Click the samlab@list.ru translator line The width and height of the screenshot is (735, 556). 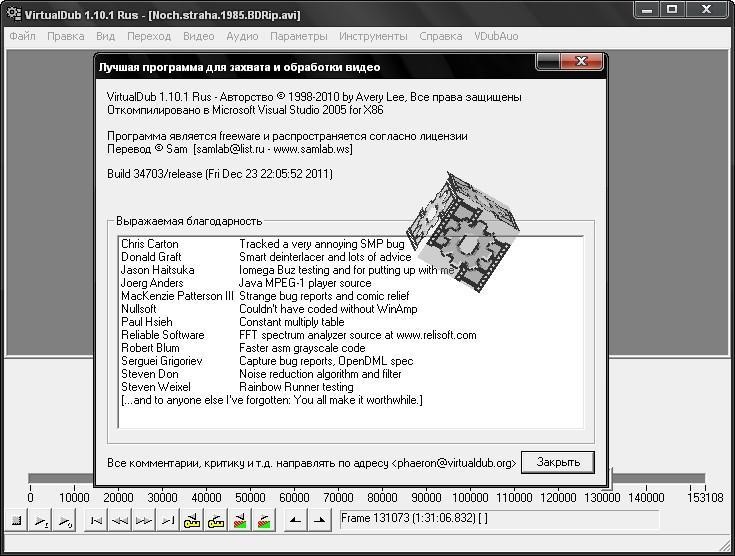(230, 149)
